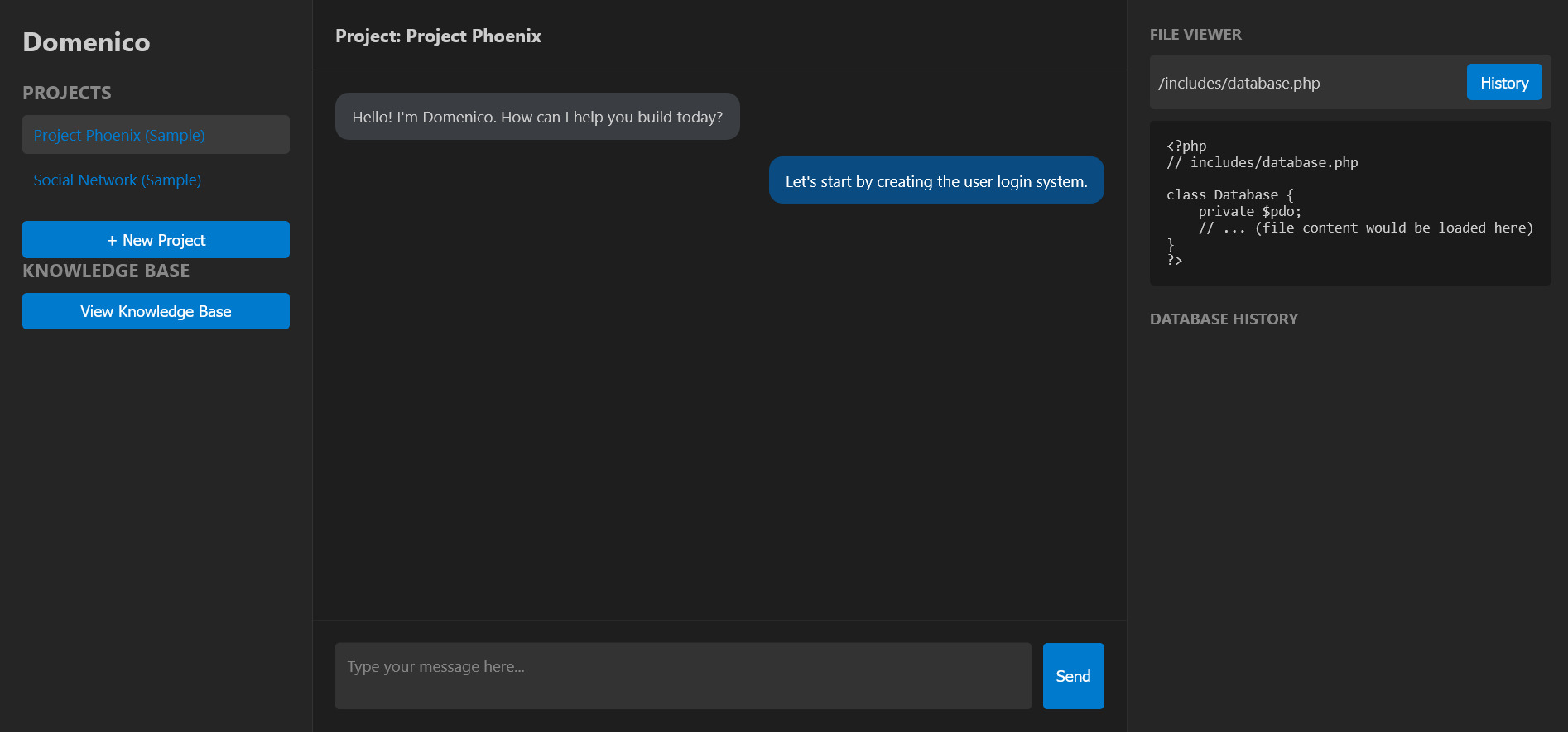This screenshot has width=1568, height=739.
Task: Click the History button in File Viewer
Action: 1504,83
